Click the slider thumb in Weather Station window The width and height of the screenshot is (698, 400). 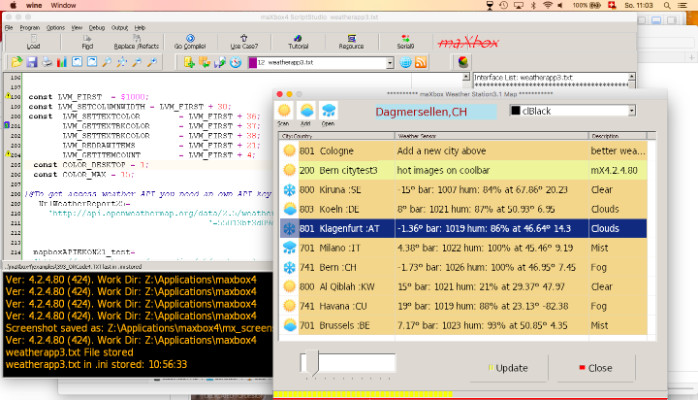point(314,364)
